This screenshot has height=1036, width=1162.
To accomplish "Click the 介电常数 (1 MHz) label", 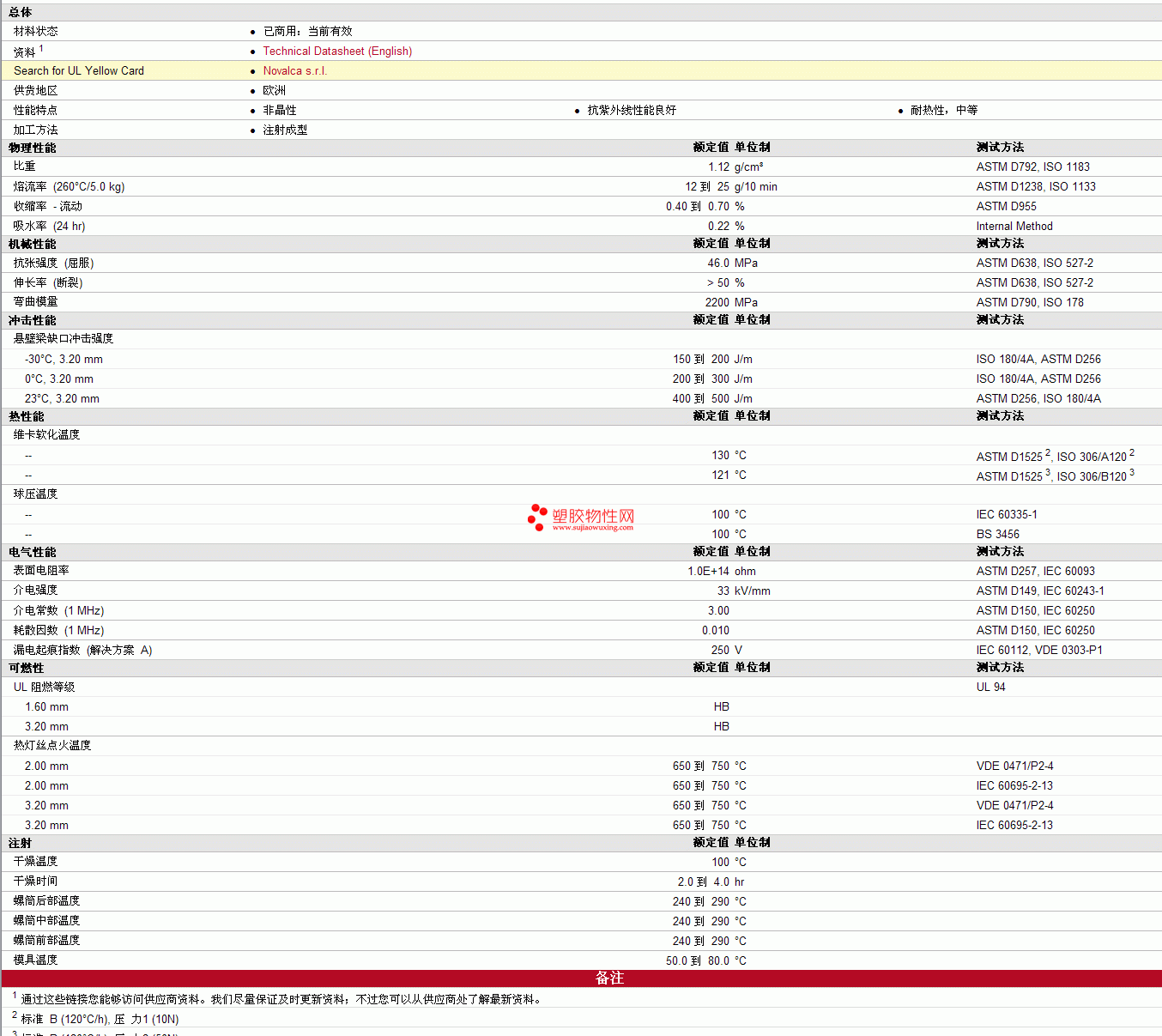I will click(58, 610).
